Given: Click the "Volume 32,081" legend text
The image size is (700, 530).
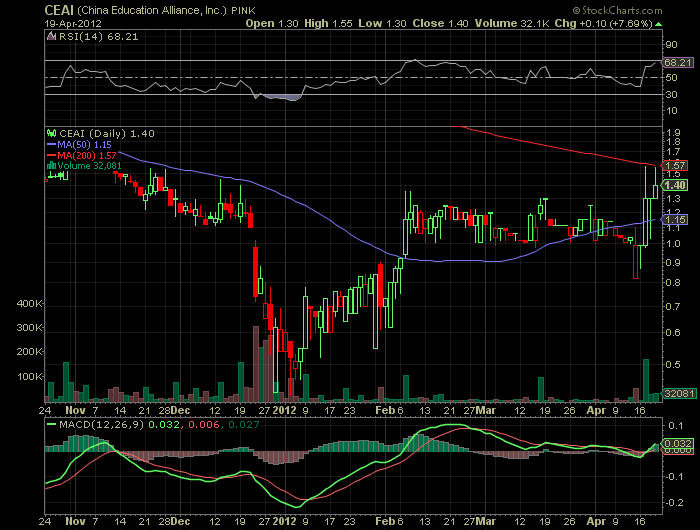Looking at the screenshot, I should tap(89, 166).
